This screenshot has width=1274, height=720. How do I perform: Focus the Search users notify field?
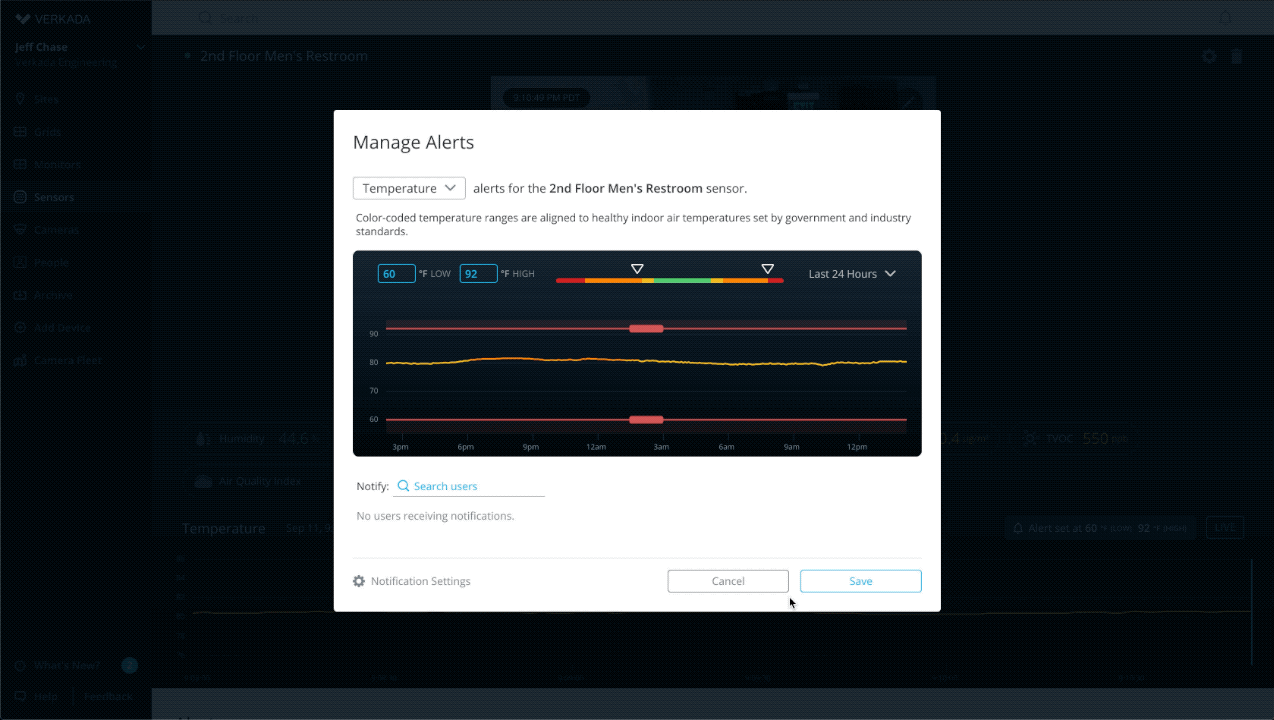pos(475,486)
